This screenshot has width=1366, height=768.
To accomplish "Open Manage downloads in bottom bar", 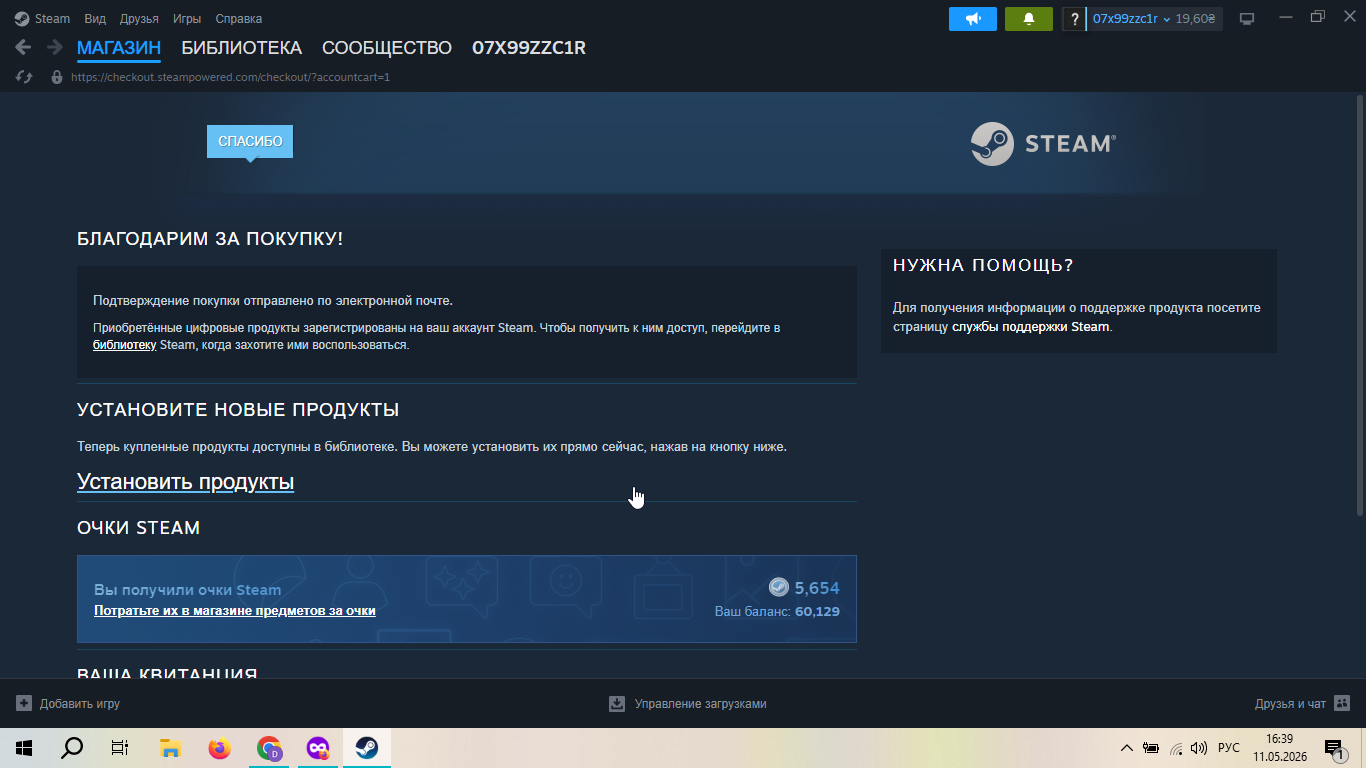I will tap(688, 703).
